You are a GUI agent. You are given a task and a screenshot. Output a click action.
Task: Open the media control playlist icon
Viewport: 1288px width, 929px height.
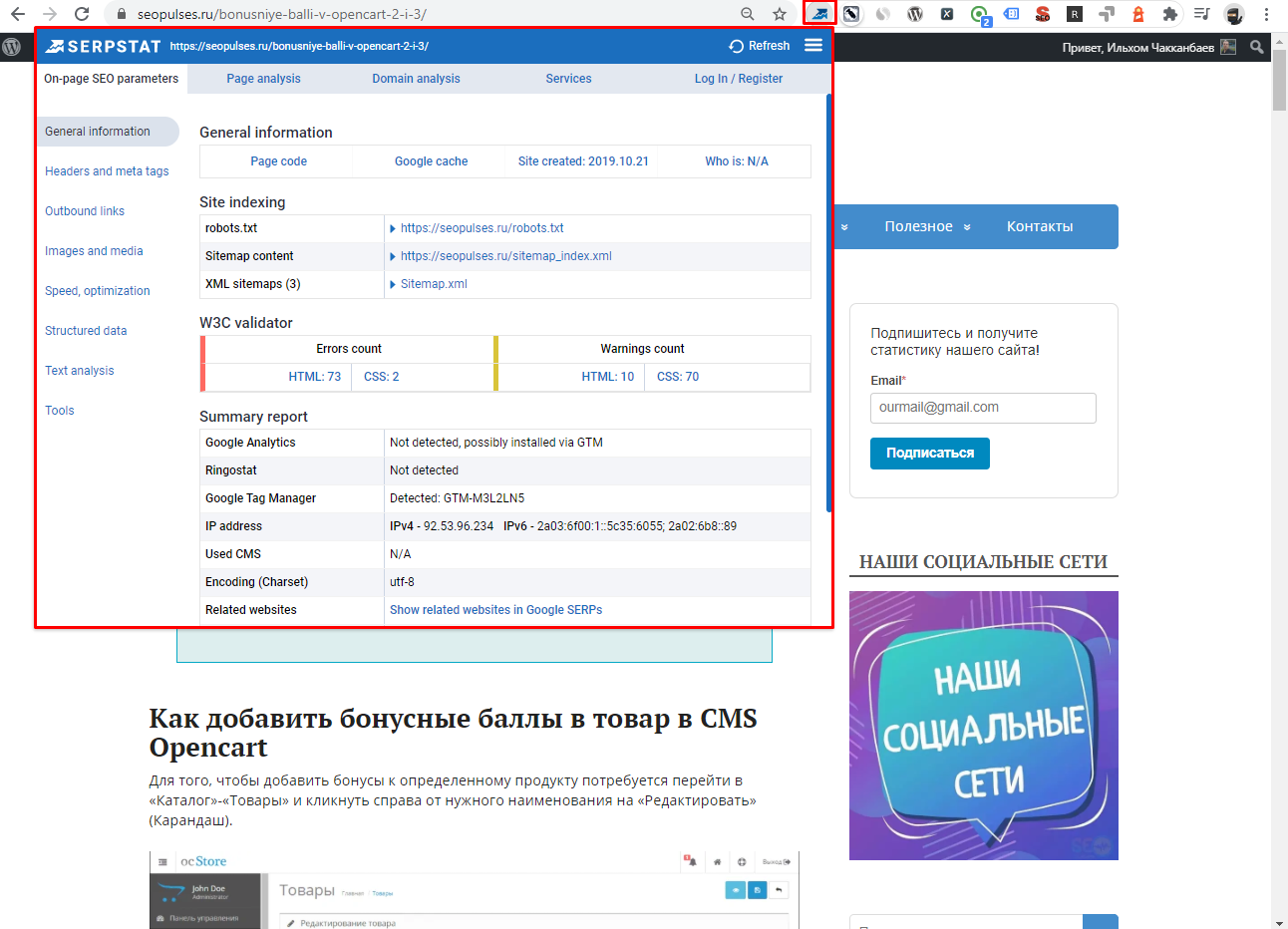click(1202, 14)
